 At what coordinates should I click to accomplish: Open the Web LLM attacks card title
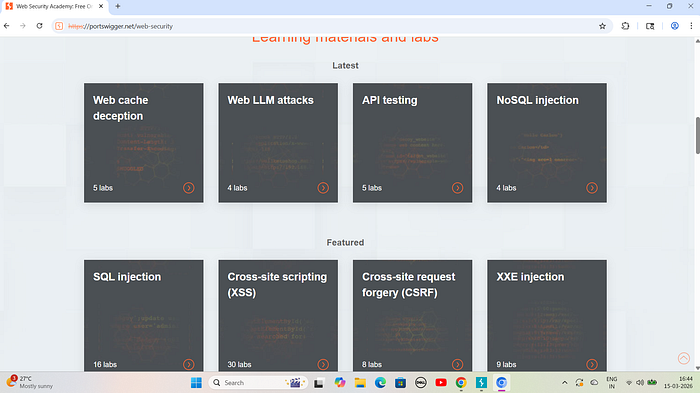(x=271, y=100)
